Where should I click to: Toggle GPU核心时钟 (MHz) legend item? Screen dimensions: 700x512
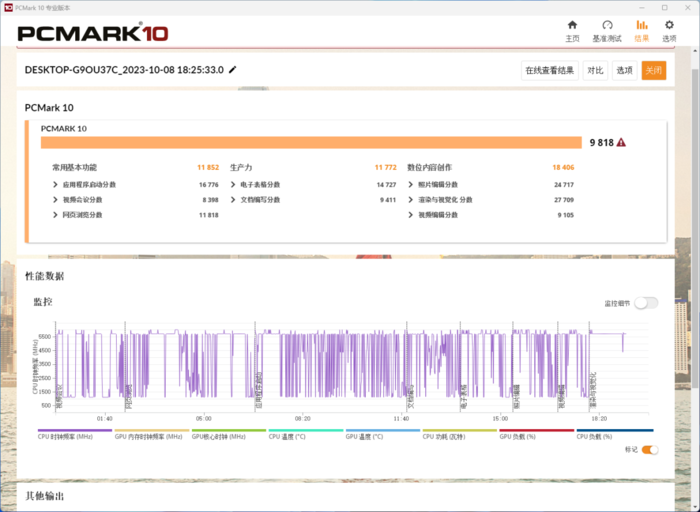229,434
